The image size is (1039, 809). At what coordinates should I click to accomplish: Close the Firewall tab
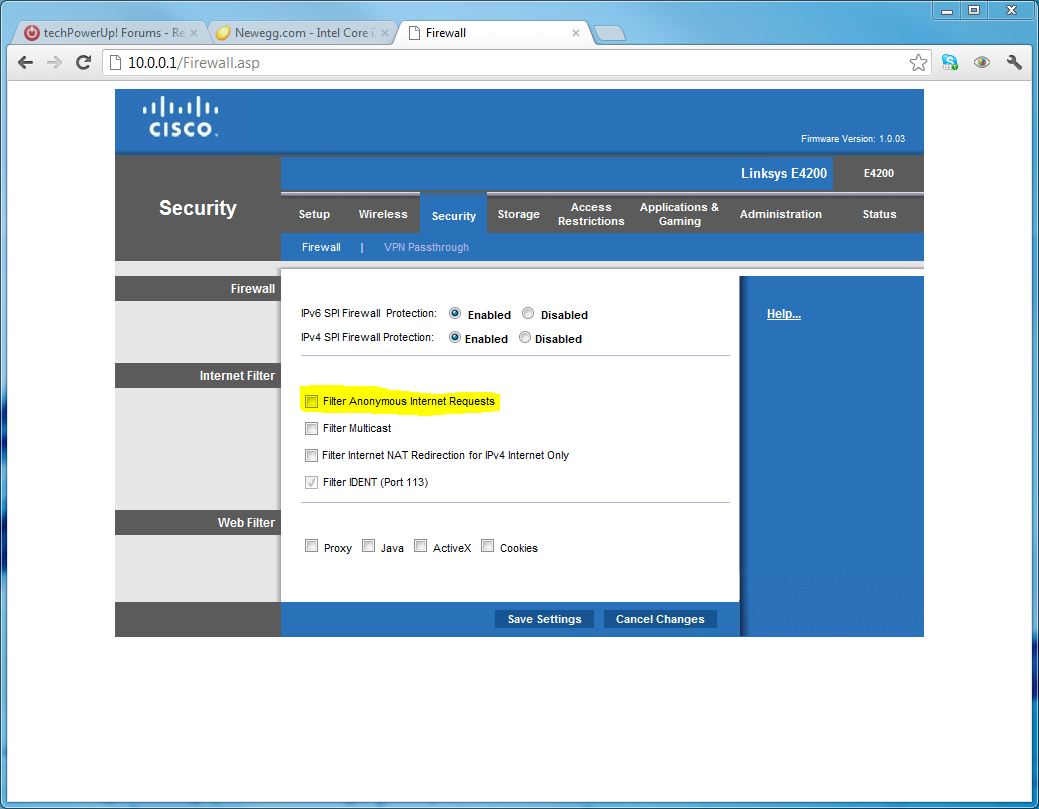(576, 32)
